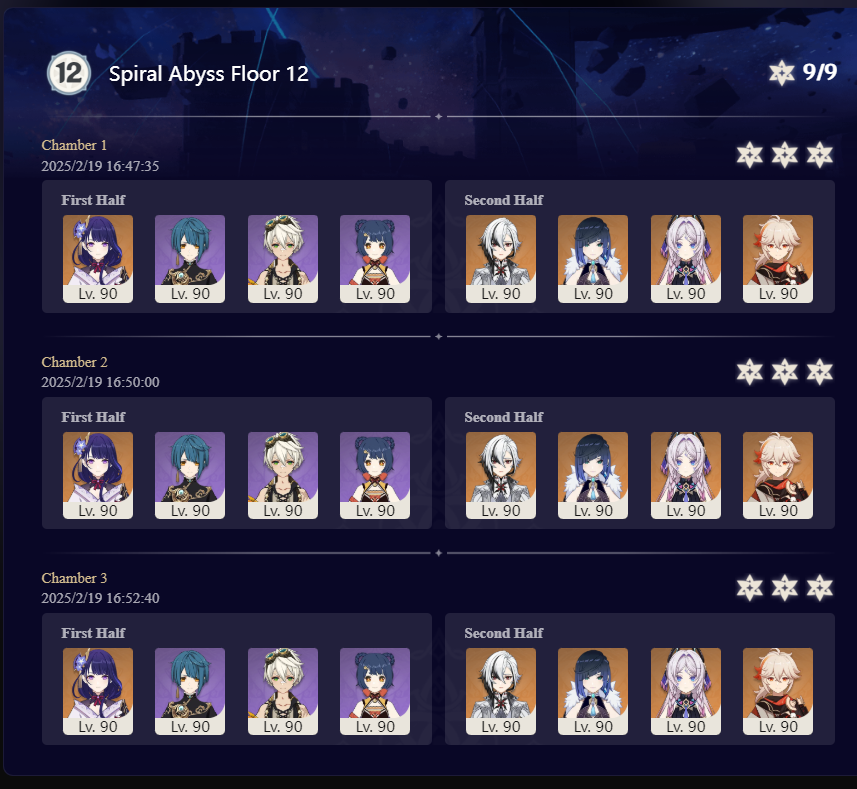The width and height of the screenshot is (857, 789).
Task: Click the middle star icon of Chamber 3
Action: (784, 588)
